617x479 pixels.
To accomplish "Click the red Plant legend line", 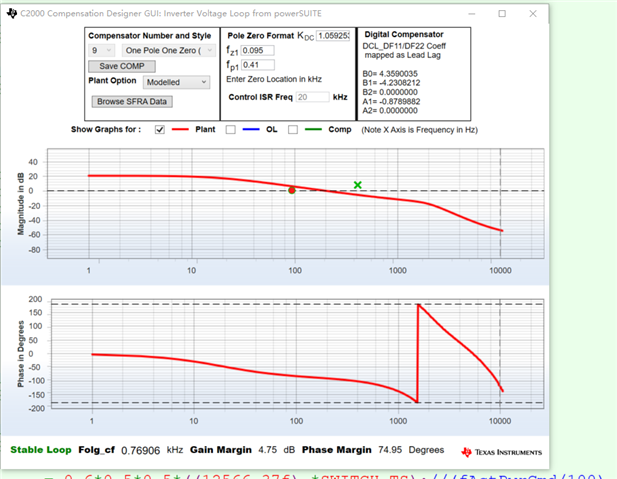I will click(x=180, y=129).
